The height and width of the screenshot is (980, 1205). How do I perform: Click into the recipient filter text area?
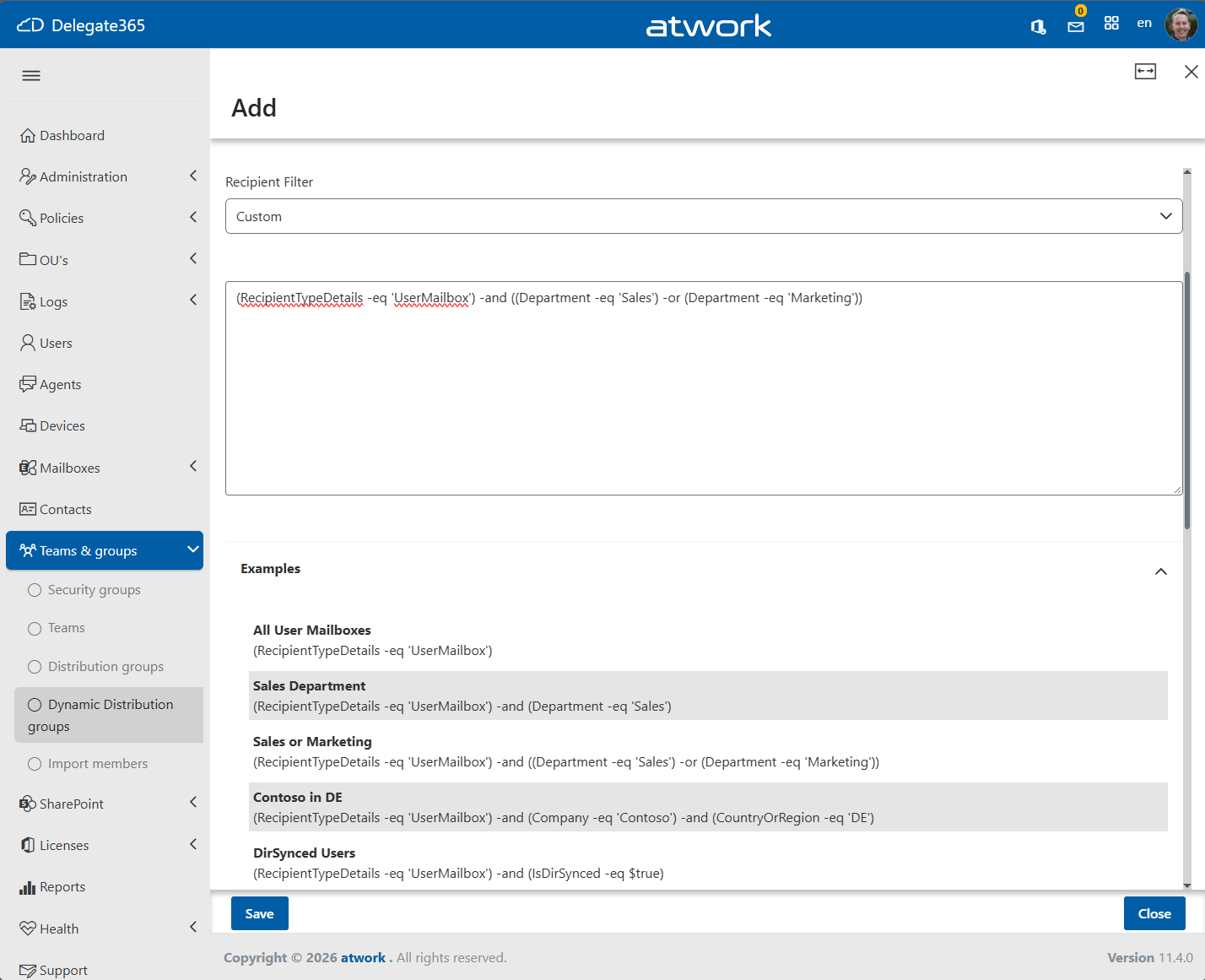pos(704,388)
